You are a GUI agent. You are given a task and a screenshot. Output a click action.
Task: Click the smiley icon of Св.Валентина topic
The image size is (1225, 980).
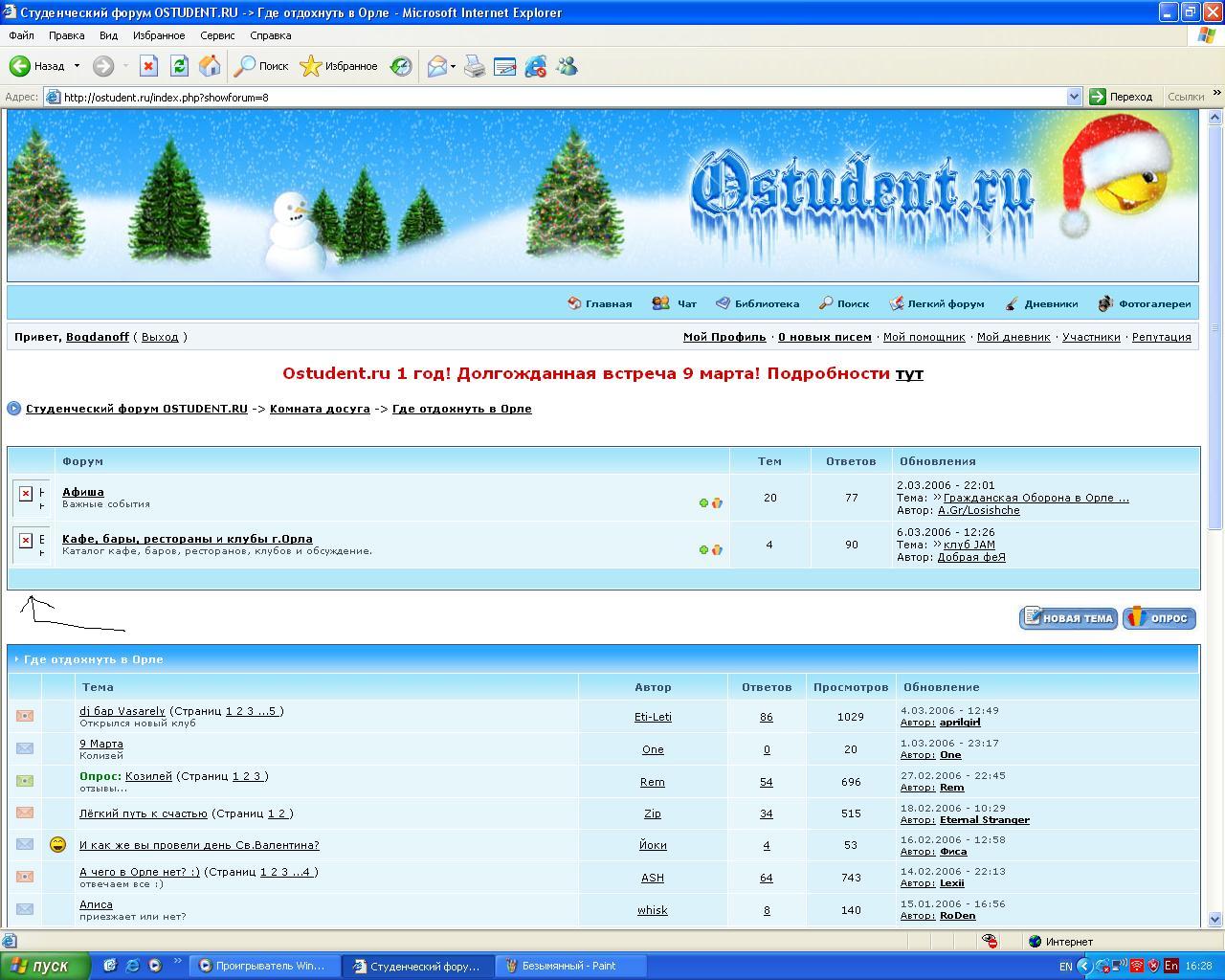coord(57,845)
